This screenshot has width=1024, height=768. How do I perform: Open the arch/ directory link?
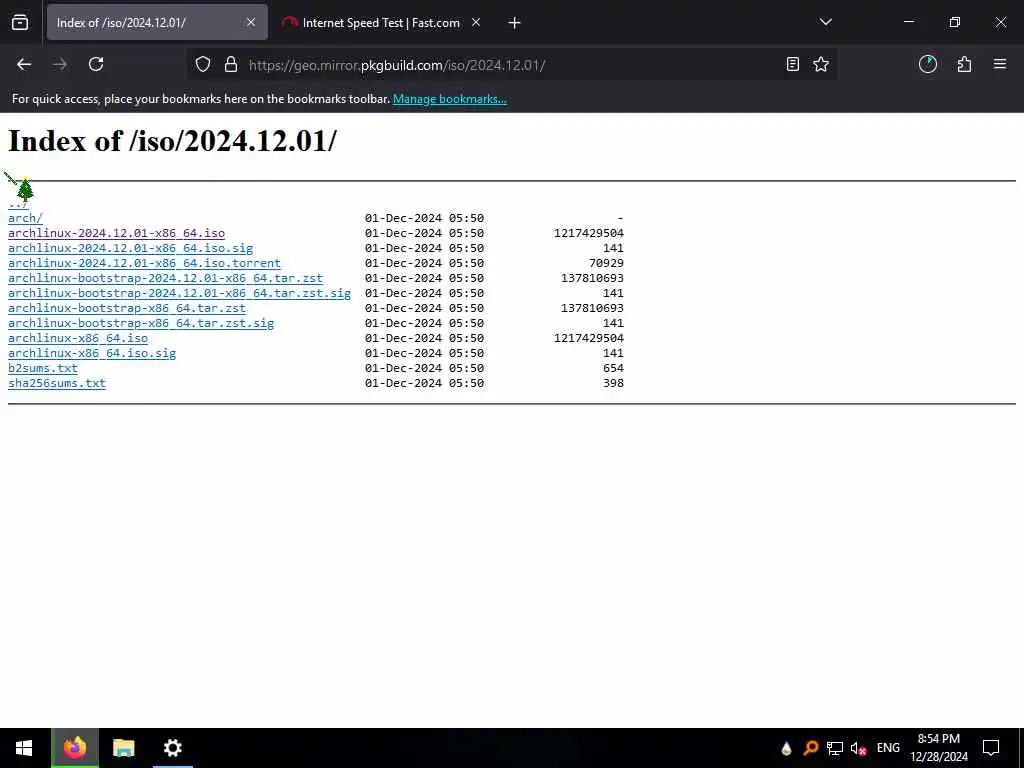tap(25, 218)
